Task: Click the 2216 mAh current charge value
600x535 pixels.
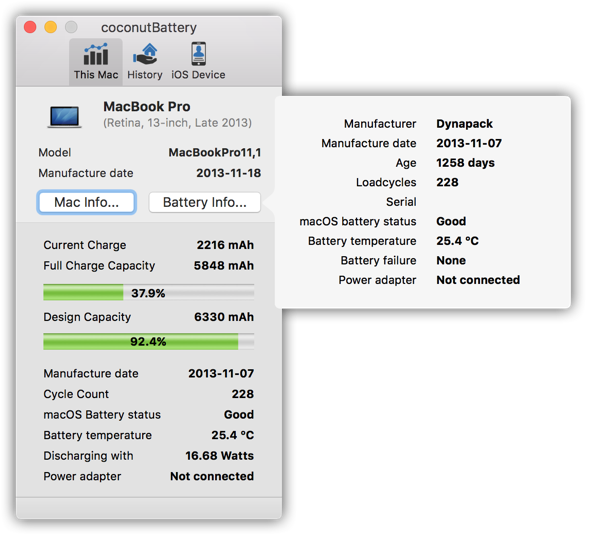Action: point(225,245)
